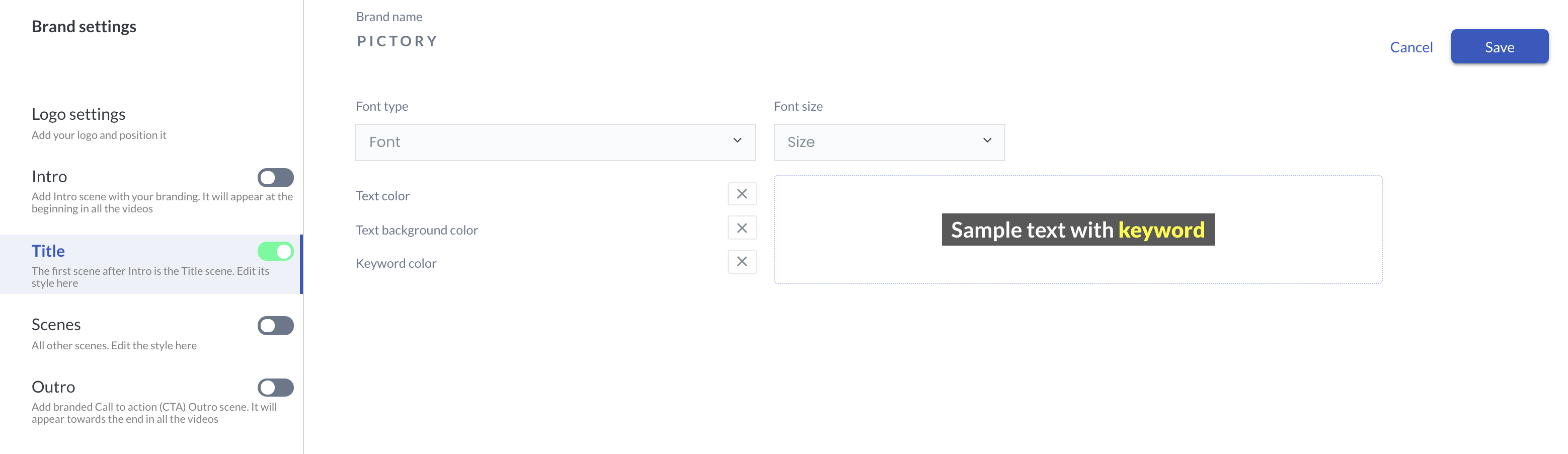Switch on the Outro toggle
This screenshot has height=454, width=1568.
click(275, 388)
